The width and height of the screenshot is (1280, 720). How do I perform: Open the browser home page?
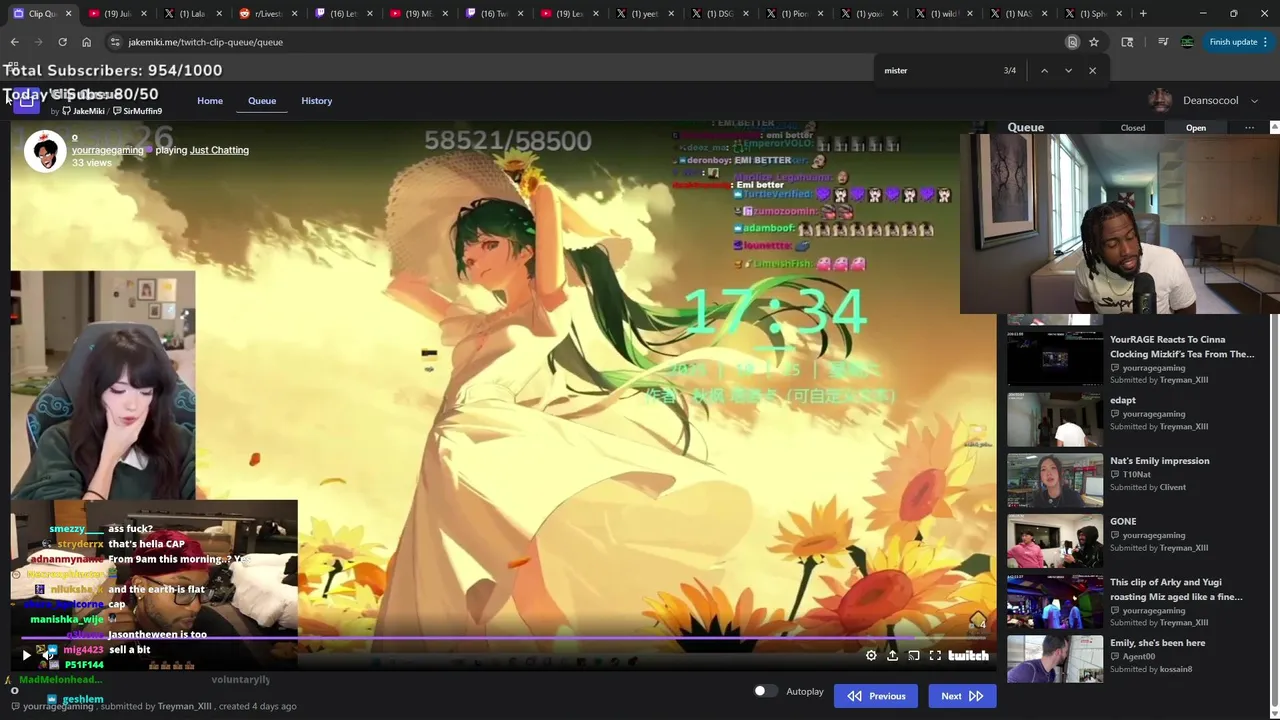(86, 42)
